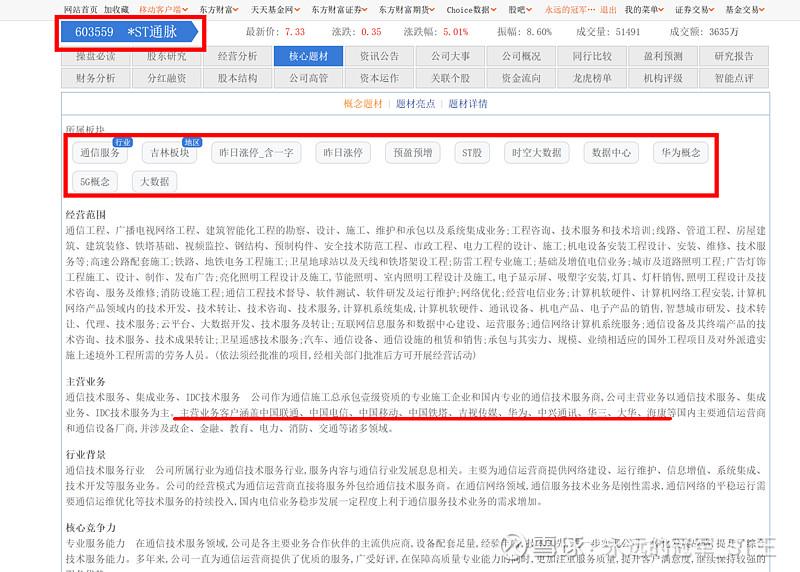Open the ST股 sector tag
This screenshot has height=572, width=800.
[472, 153]
